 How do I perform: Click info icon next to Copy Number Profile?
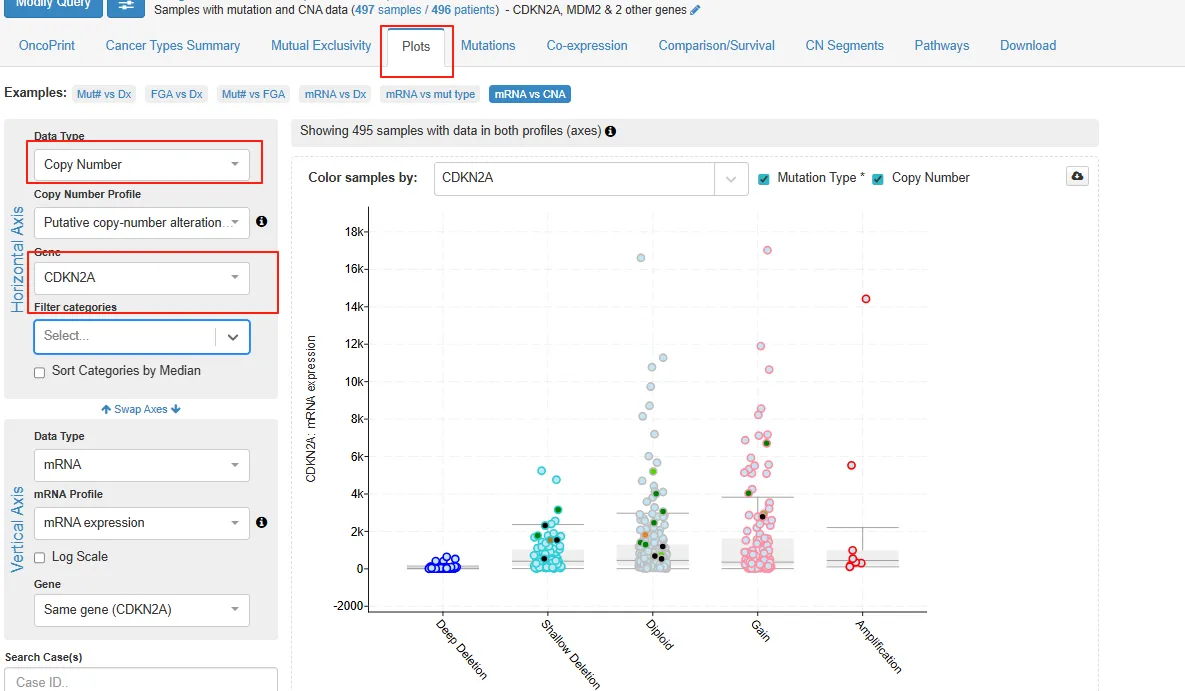coord(261,221)
